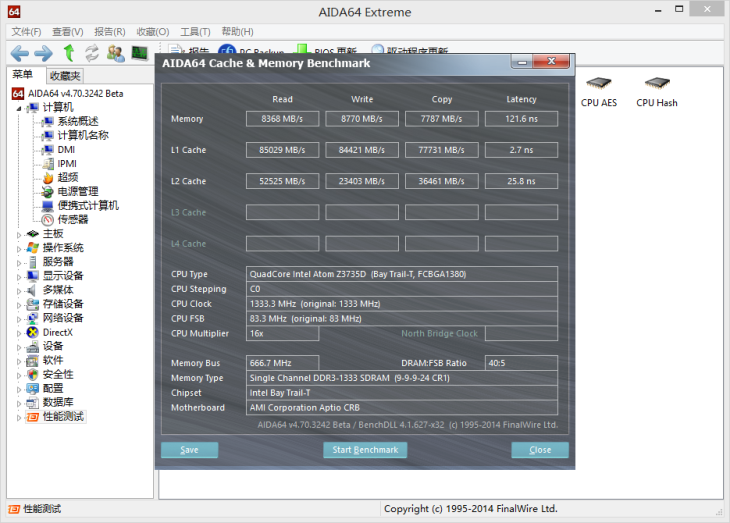
Task: Refresh using the gray circular arrows icon
Action: pyautogui.click(x=92, y=53)
